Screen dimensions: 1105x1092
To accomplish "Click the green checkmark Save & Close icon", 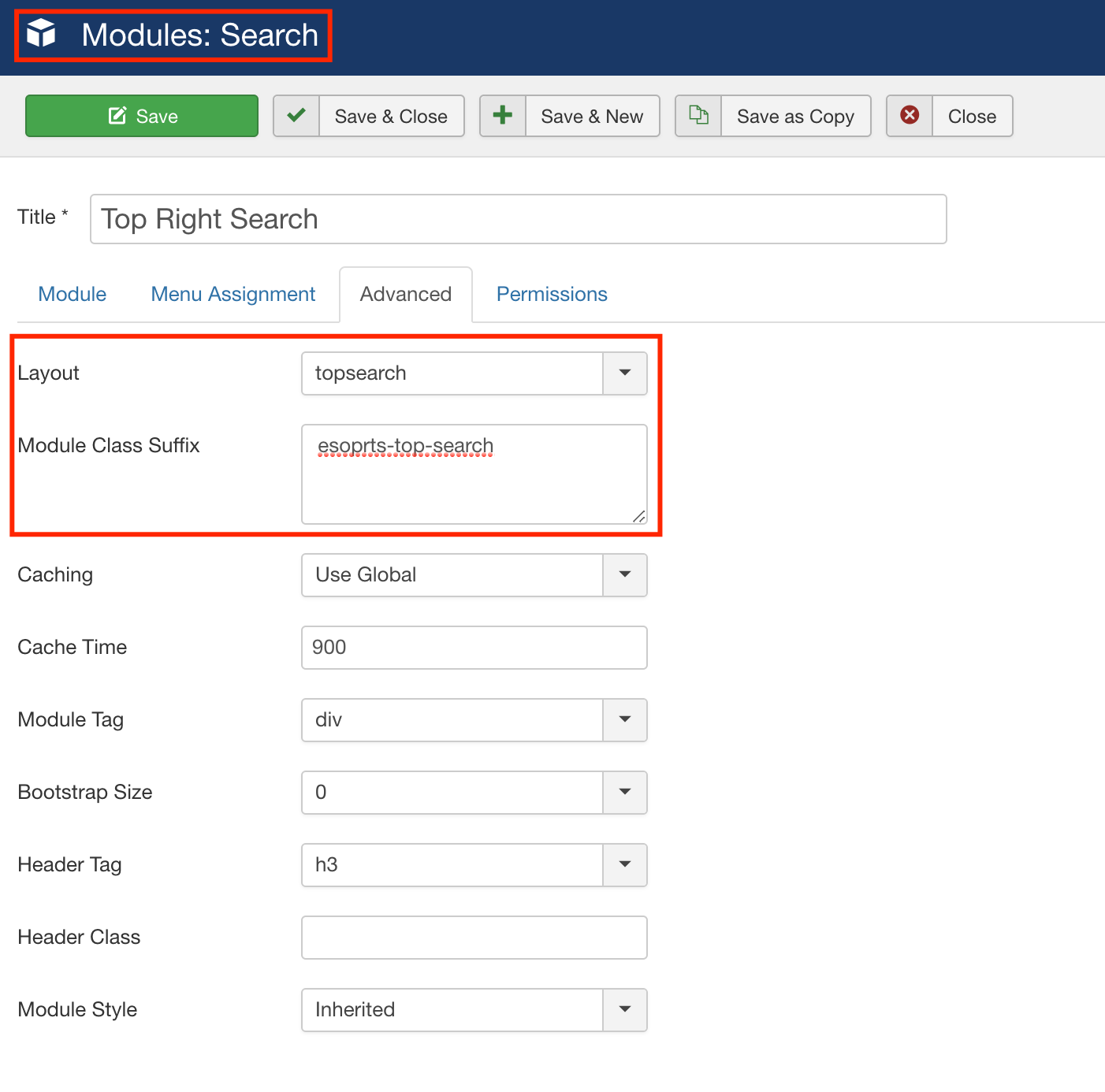I will pyautogui.click(x=296, y=116).
